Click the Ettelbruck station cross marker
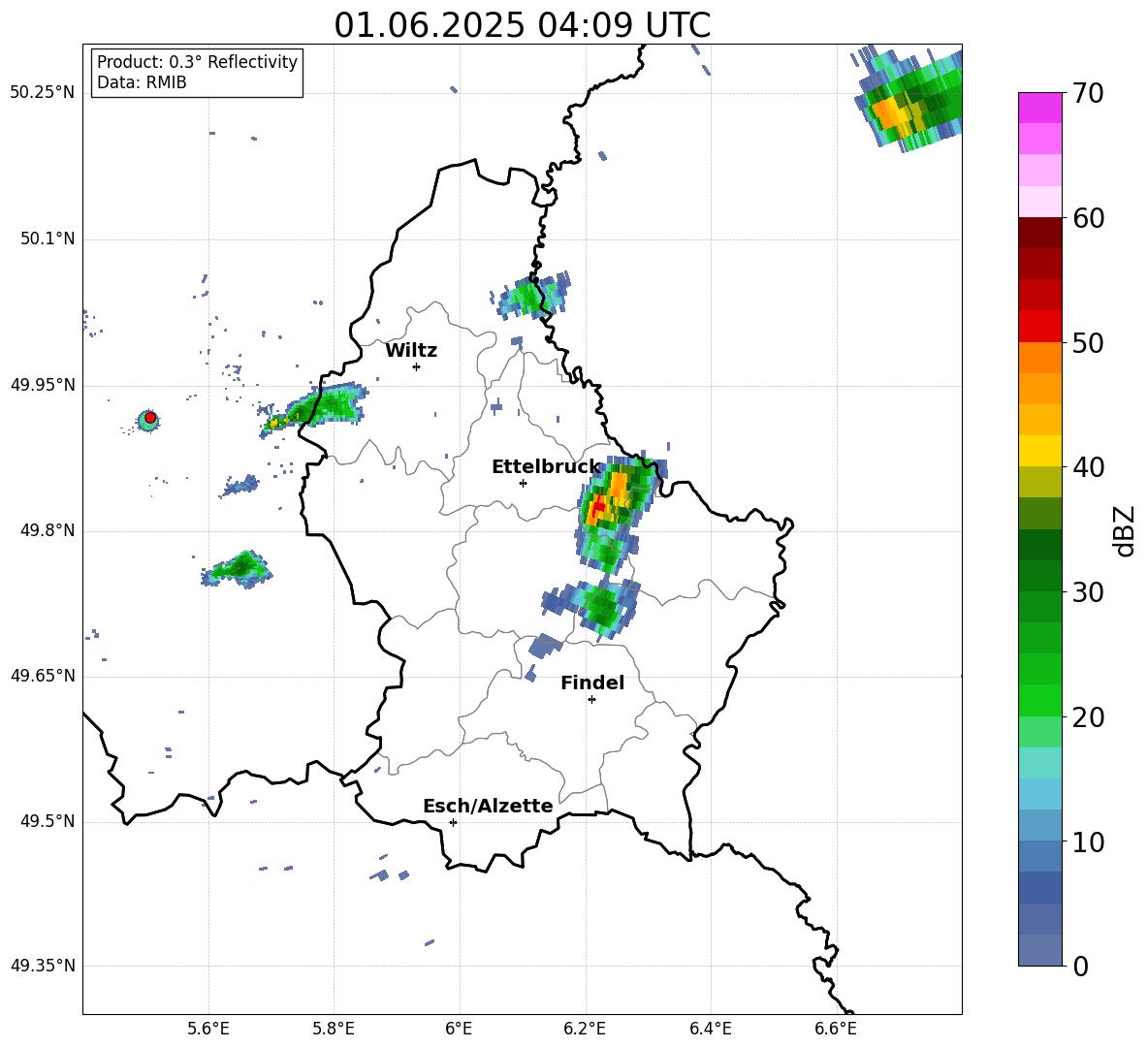 523,483
